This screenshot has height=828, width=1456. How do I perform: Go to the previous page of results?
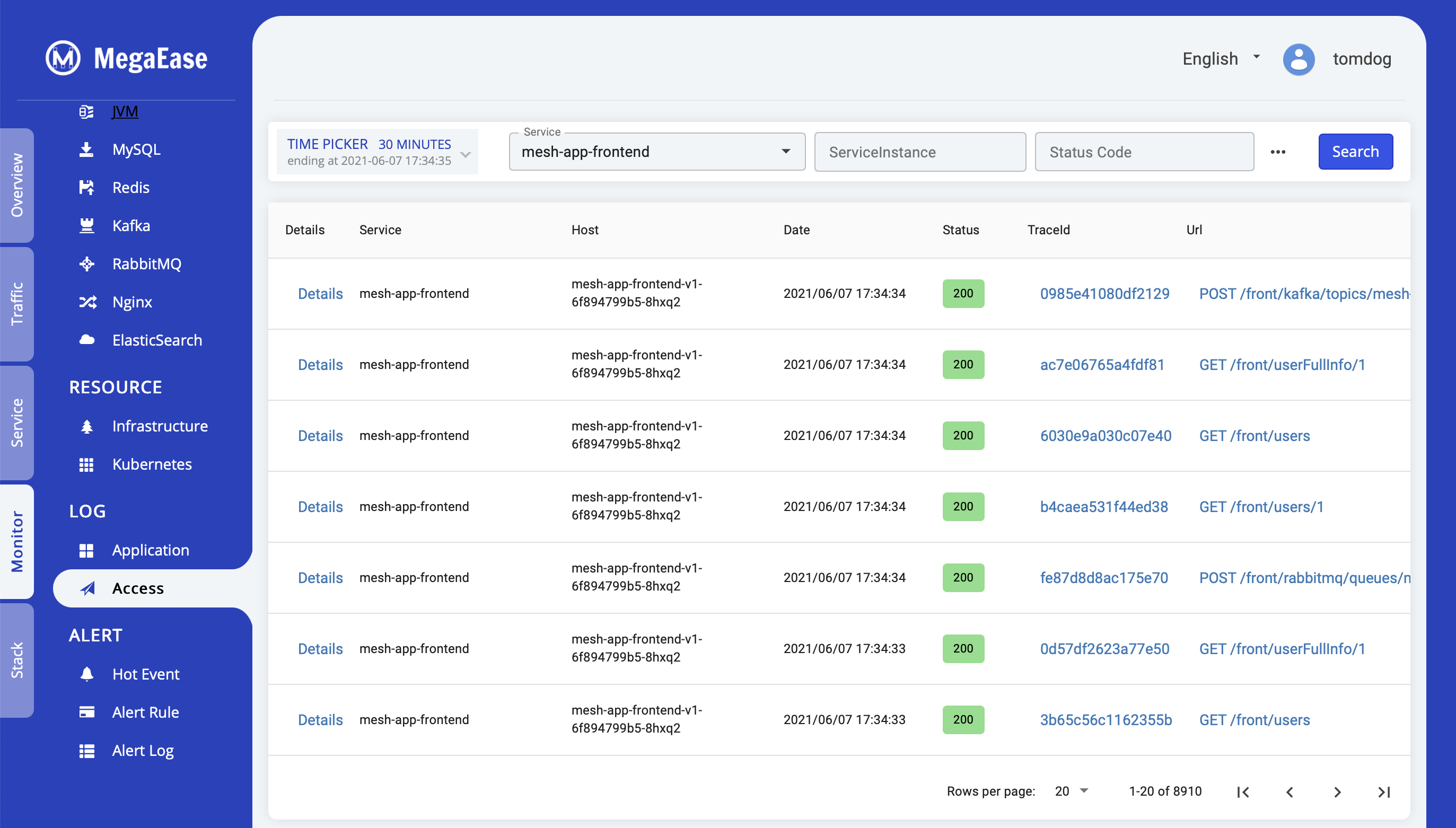tap(1290, 791)
